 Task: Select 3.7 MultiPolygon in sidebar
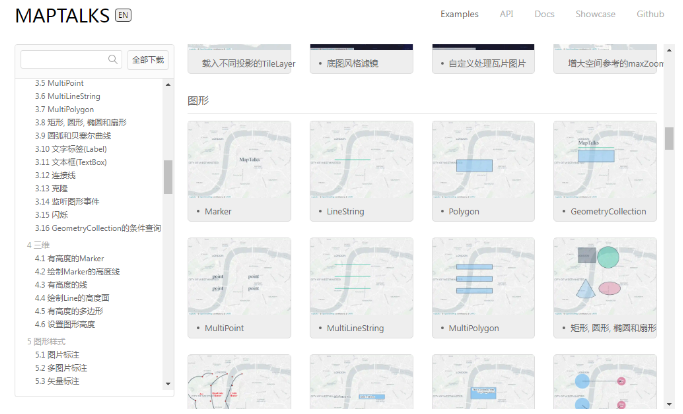click(64, 109)
